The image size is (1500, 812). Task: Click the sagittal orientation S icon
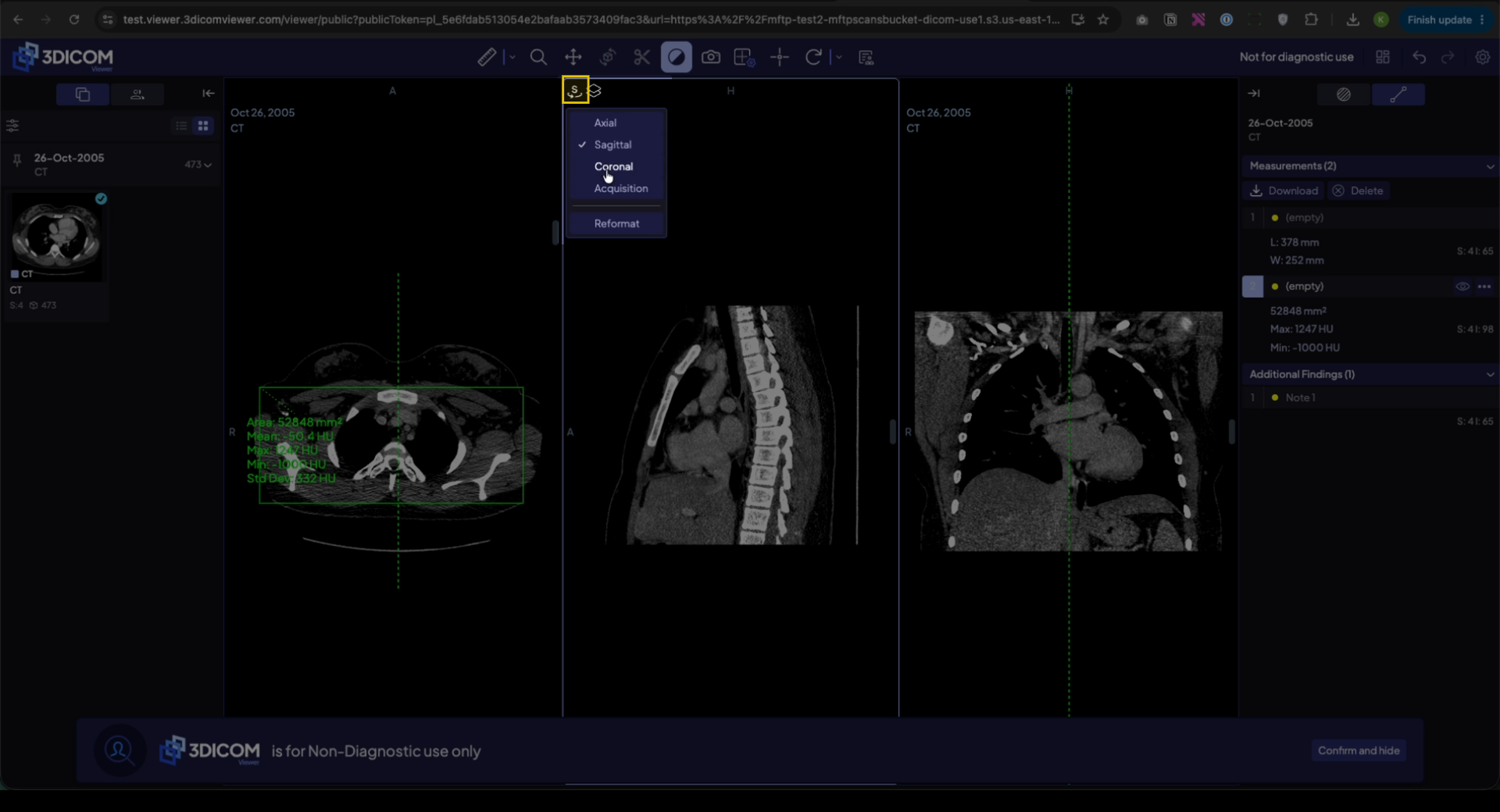pyautogui.click(x=575, y=90)
